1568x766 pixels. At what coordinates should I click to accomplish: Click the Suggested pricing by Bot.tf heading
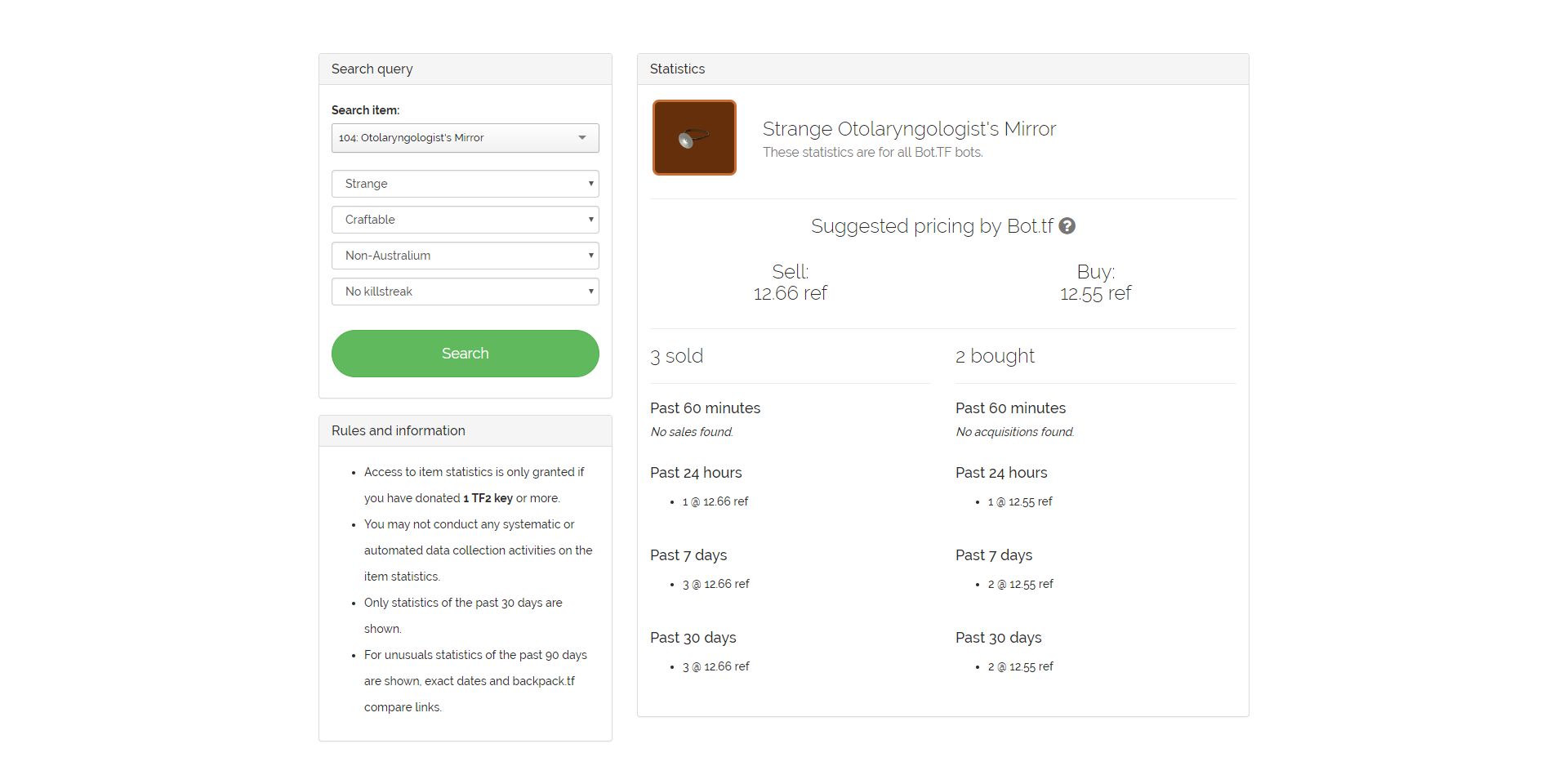[932, 226]
